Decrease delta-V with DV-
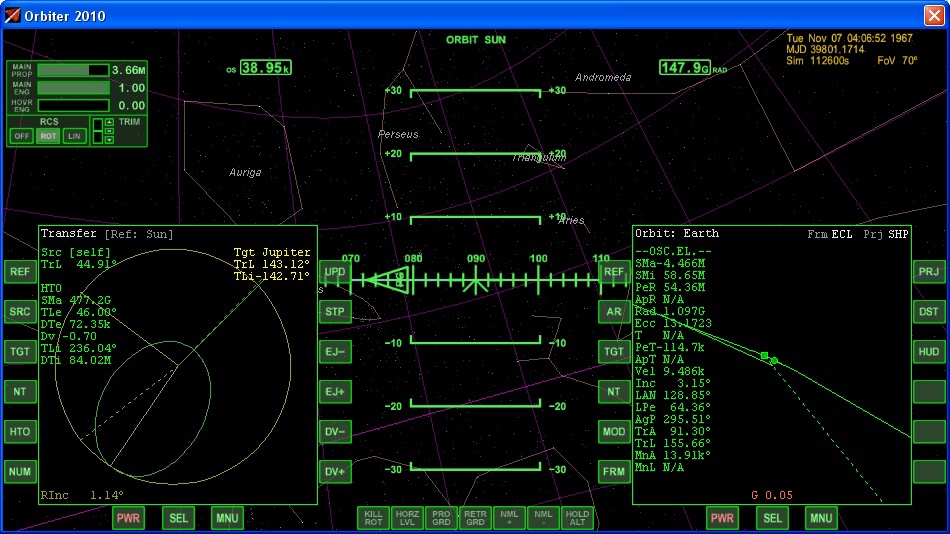Viewport: 950px width, 534px height. point(335,432)
